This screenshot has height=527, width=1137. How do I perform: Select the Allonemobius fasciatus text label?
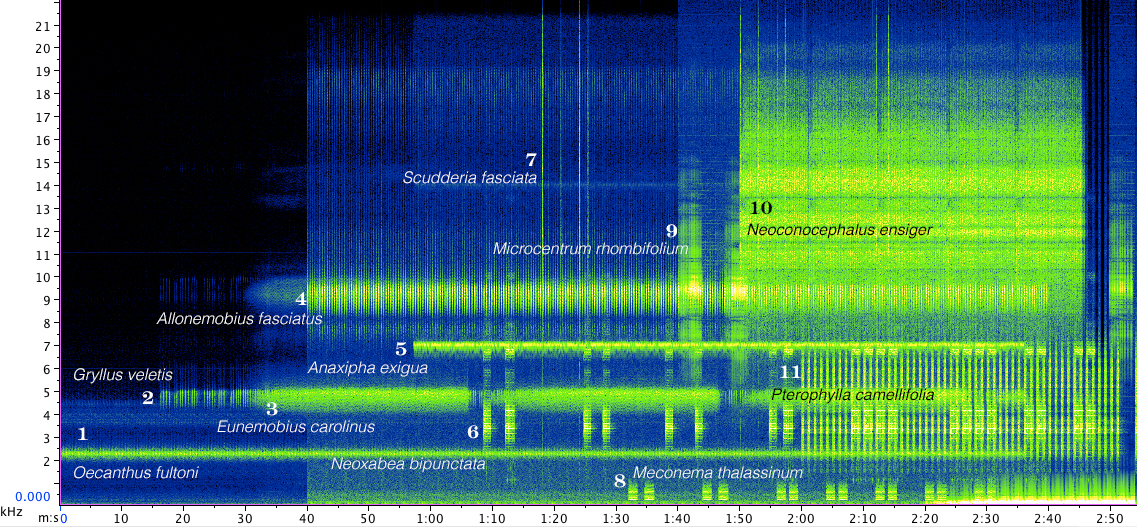coord(239,320)
